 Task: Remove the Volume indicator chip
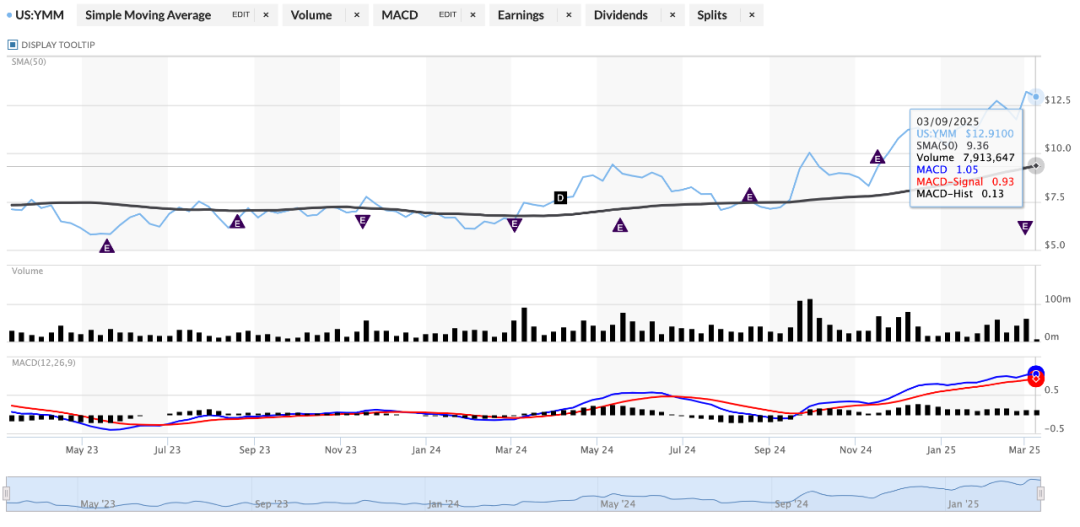(x=356, y=15)
